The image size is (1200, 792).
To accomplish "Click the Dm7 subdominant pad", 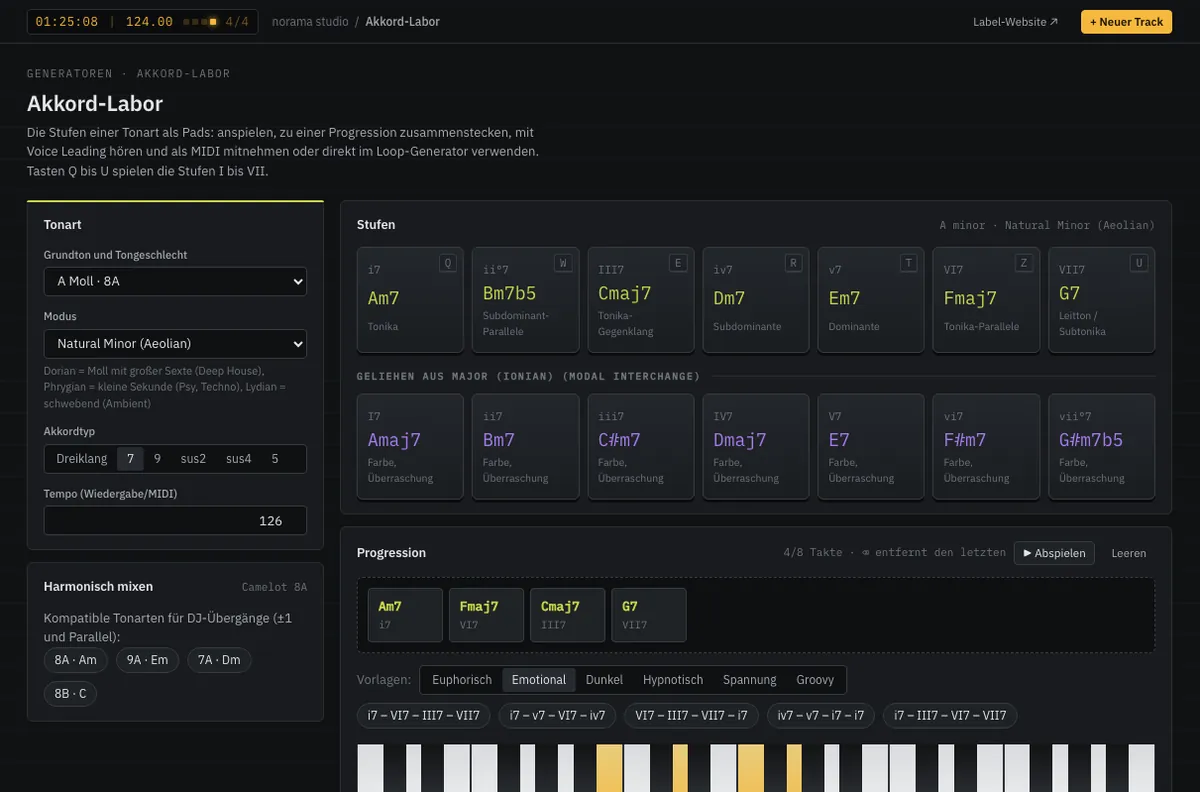I will coord(756,300).
